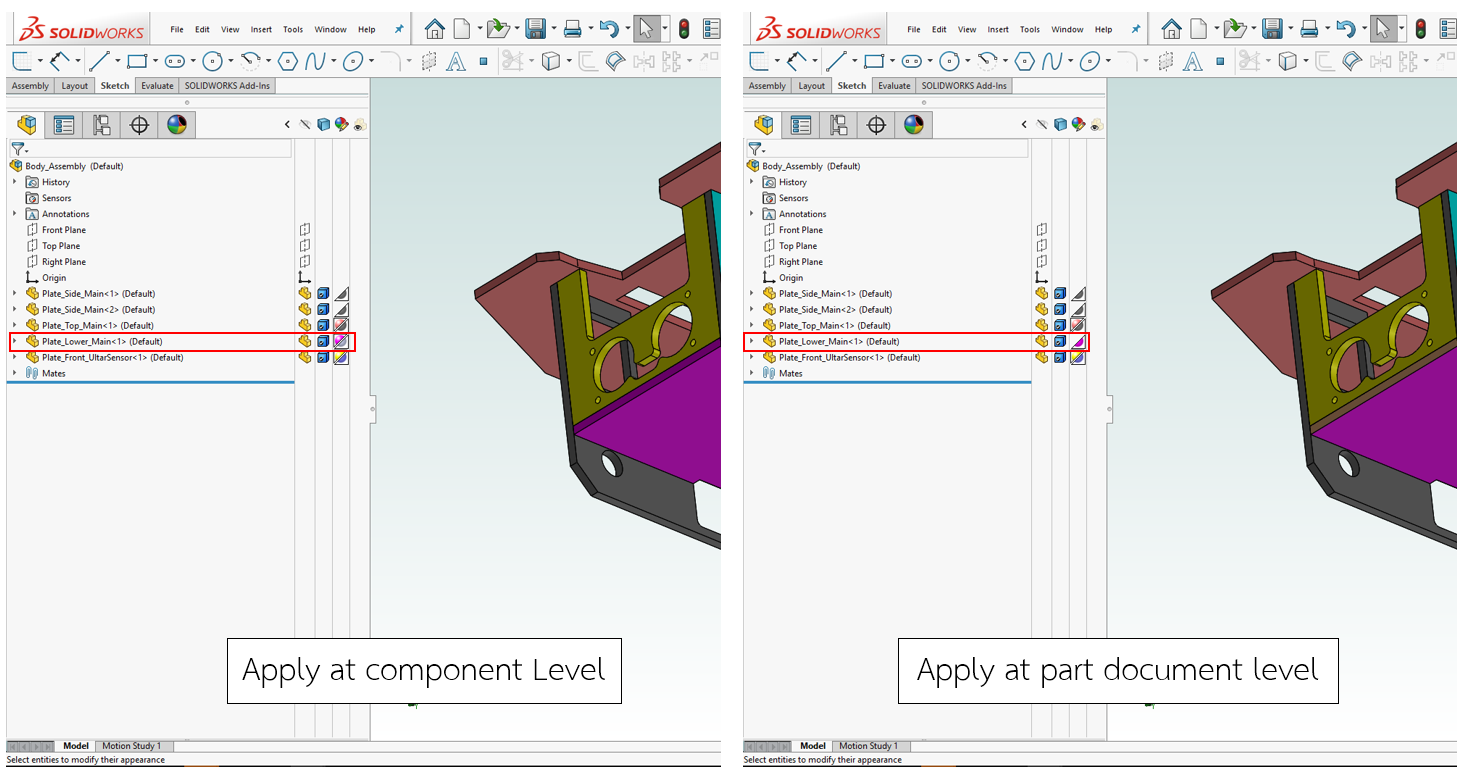Toggle hide/show for Plate_Side_Main<1> in the left window

point(305,294)
